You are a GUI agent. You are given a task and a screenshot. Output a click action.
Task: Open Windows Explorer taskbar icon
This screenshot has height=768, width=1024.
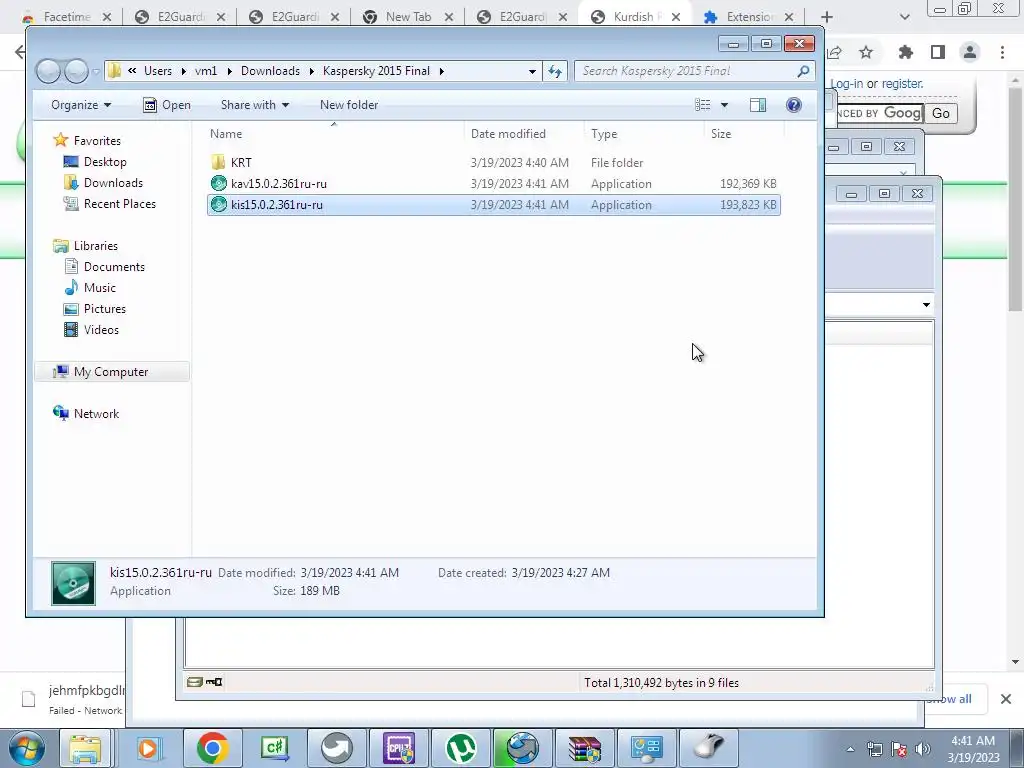[86, 748]
